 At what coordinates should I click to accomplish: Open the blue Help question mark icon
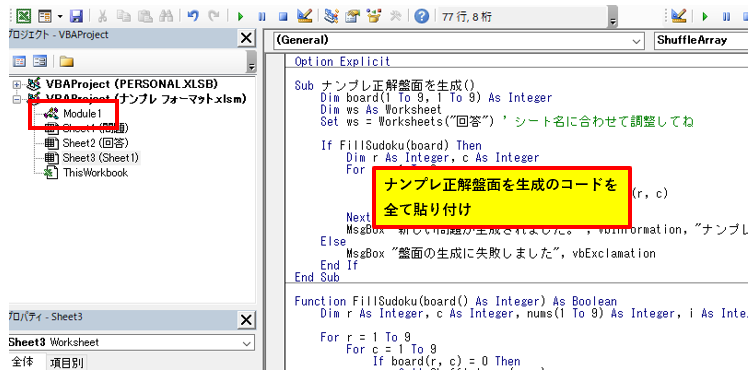pos(422,17)
